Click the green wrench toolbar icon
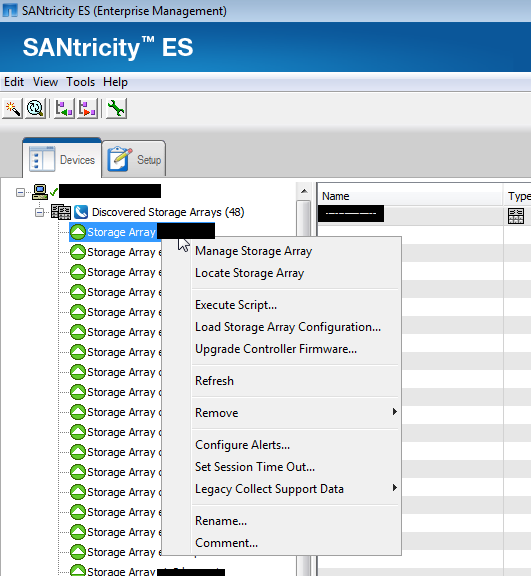The width and height of the screenshot is (531, 576). pyautogui.click(x=116, y=108)
